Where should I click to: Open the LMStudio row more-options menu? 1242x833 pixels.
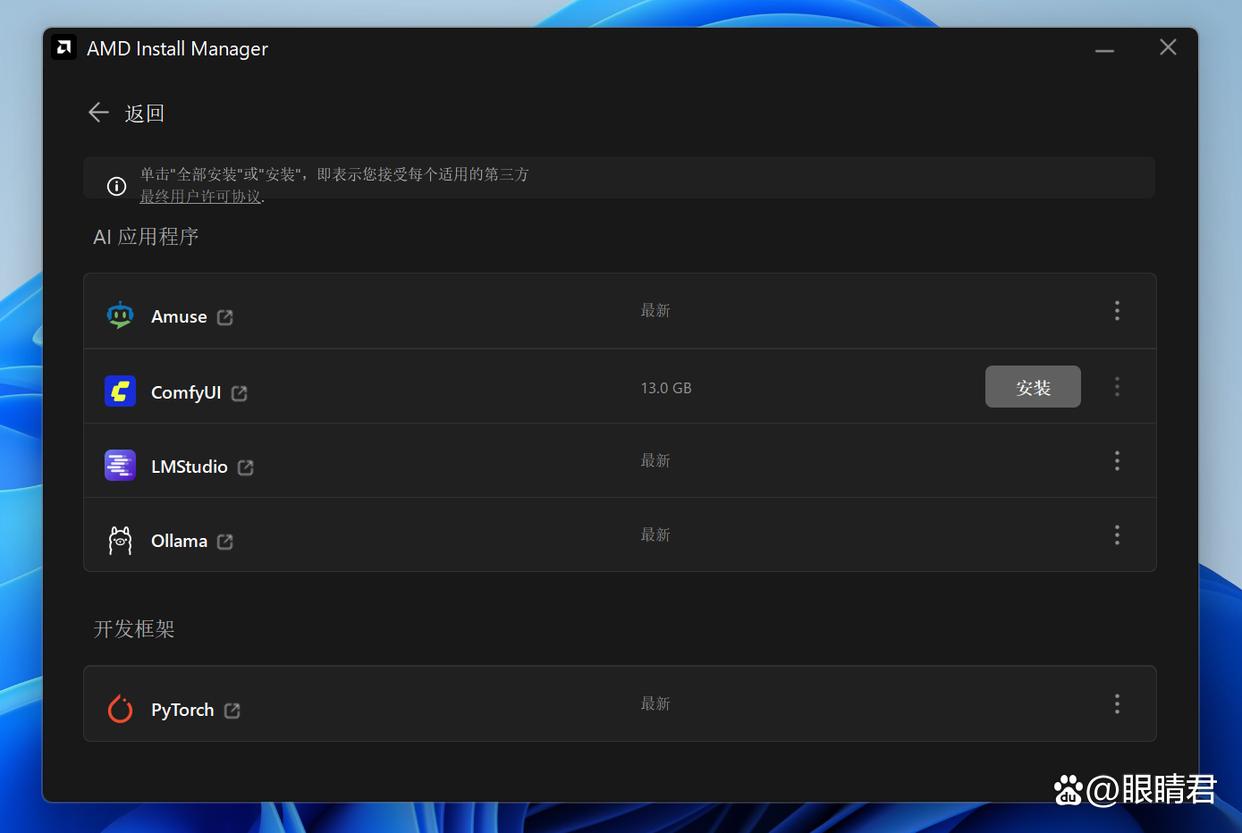[1117, 460]
